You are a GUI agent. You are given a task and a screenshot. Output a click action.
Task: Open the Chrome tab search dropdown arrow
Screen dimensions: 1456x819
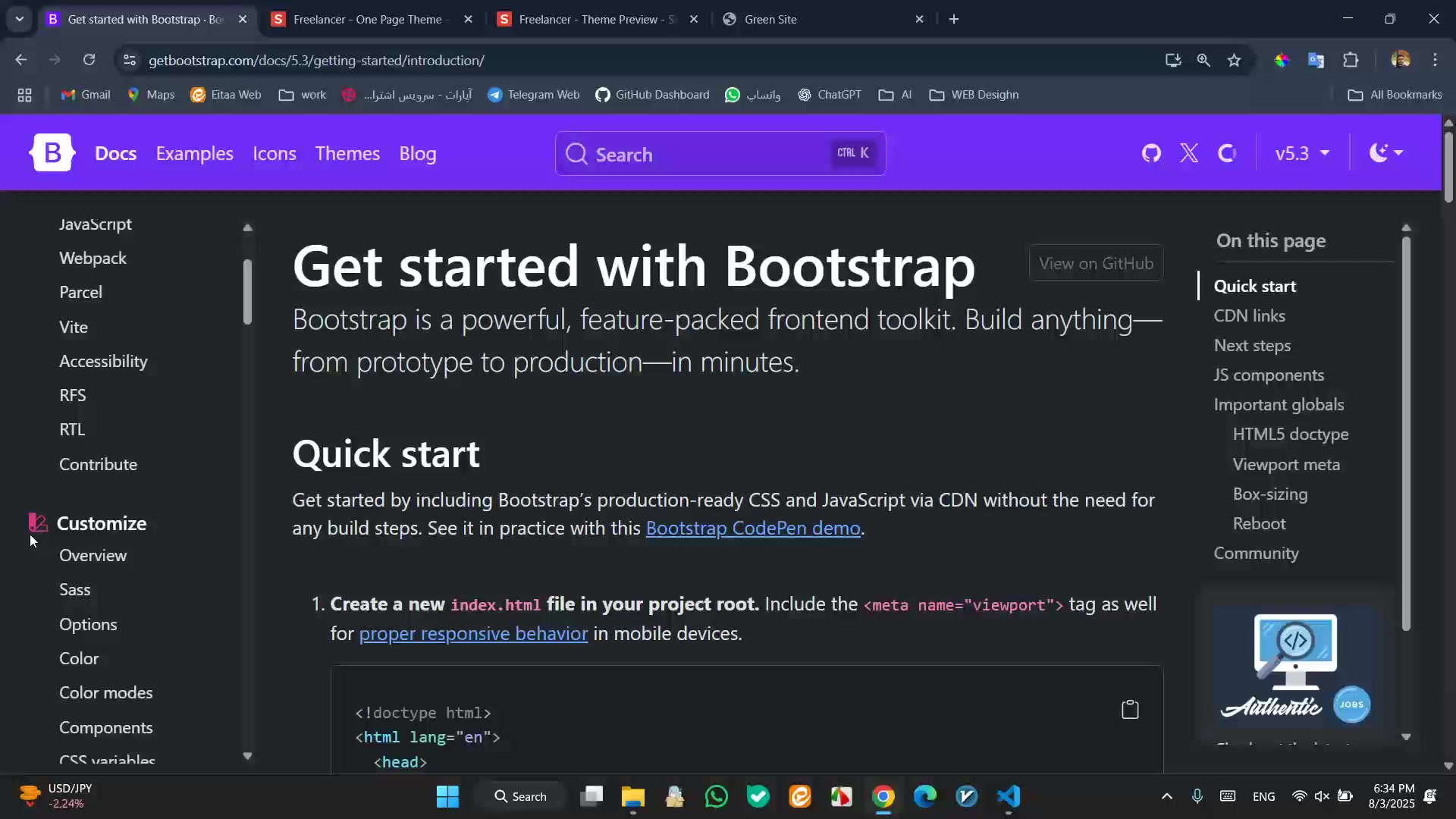click(x=20, y=19)
